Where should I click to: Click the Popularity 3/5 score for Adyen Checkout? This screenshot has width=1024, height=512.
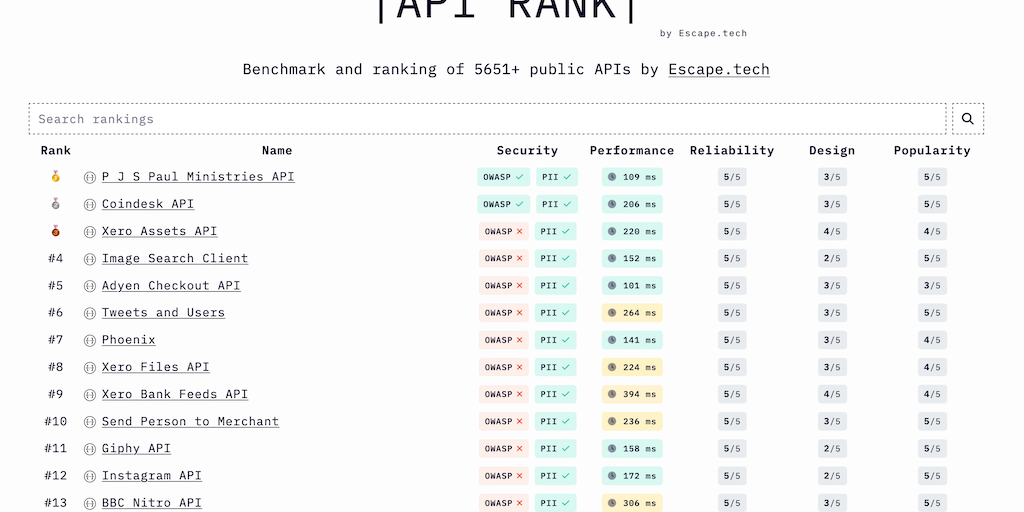pyautogui.click(x=932, y=285)
